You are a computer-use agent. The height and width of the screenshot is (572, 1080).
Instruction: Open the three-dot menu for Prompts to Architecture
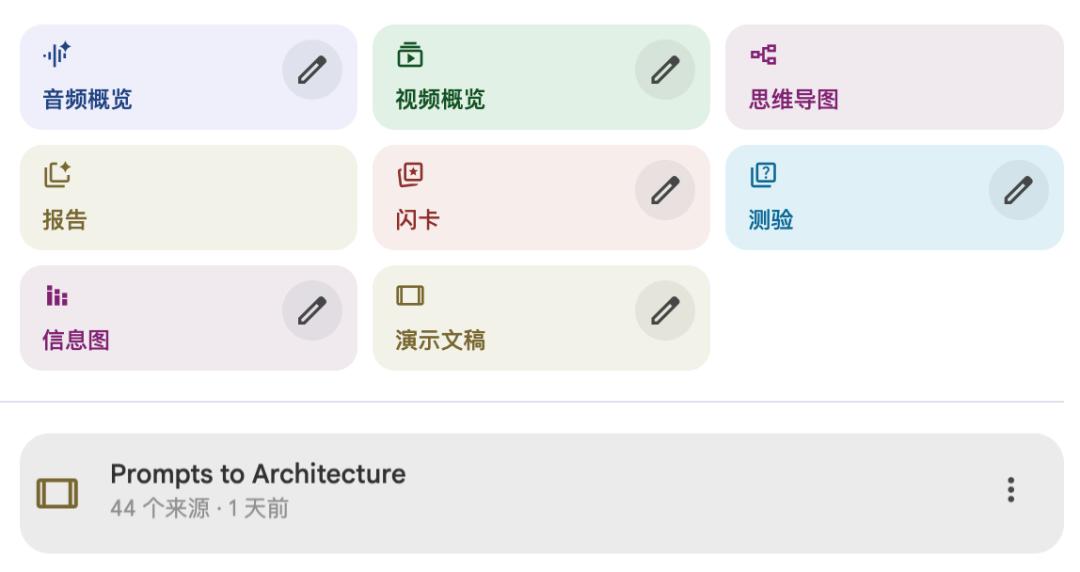pos(1011,490)
